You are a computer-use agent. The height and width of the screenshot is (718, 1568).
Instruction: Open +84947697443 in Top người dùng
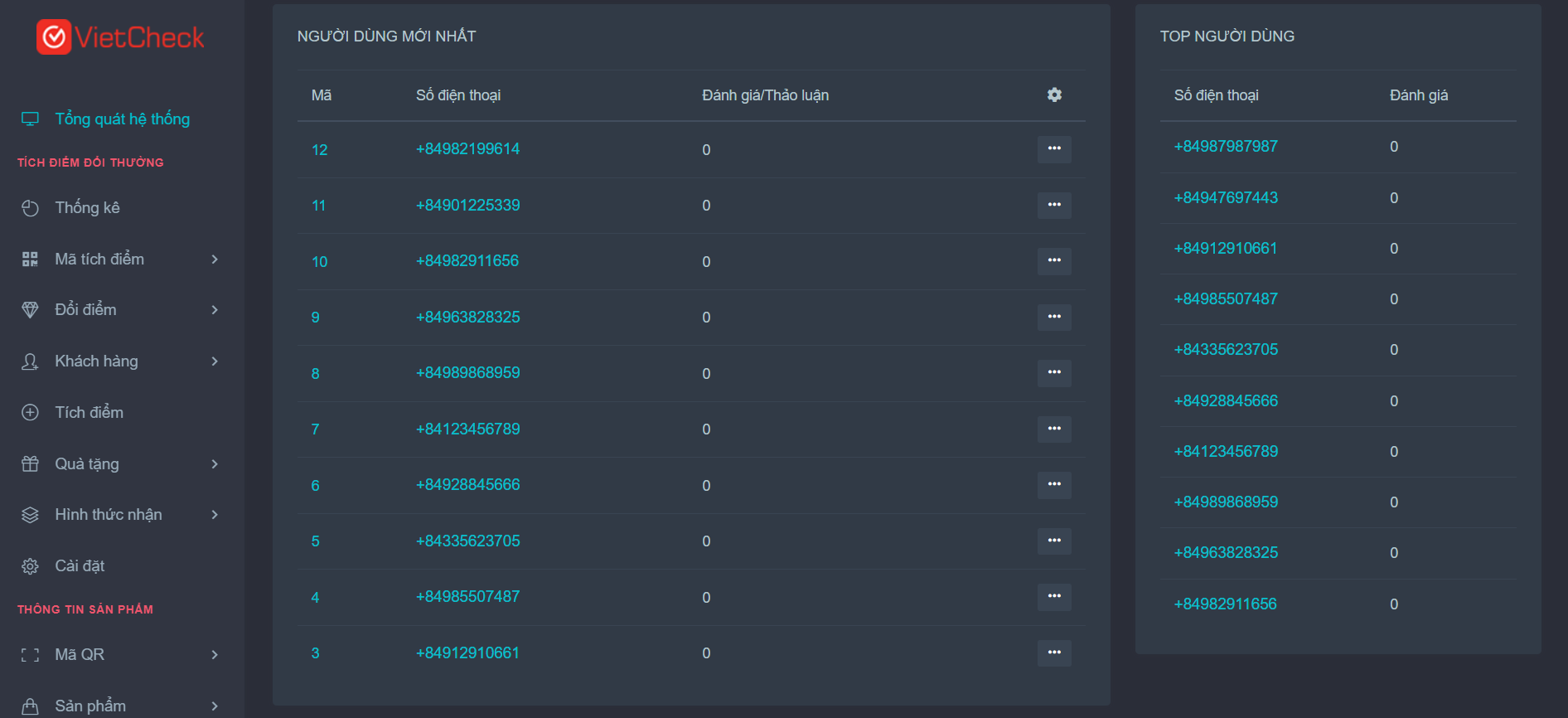point(1226,198)
